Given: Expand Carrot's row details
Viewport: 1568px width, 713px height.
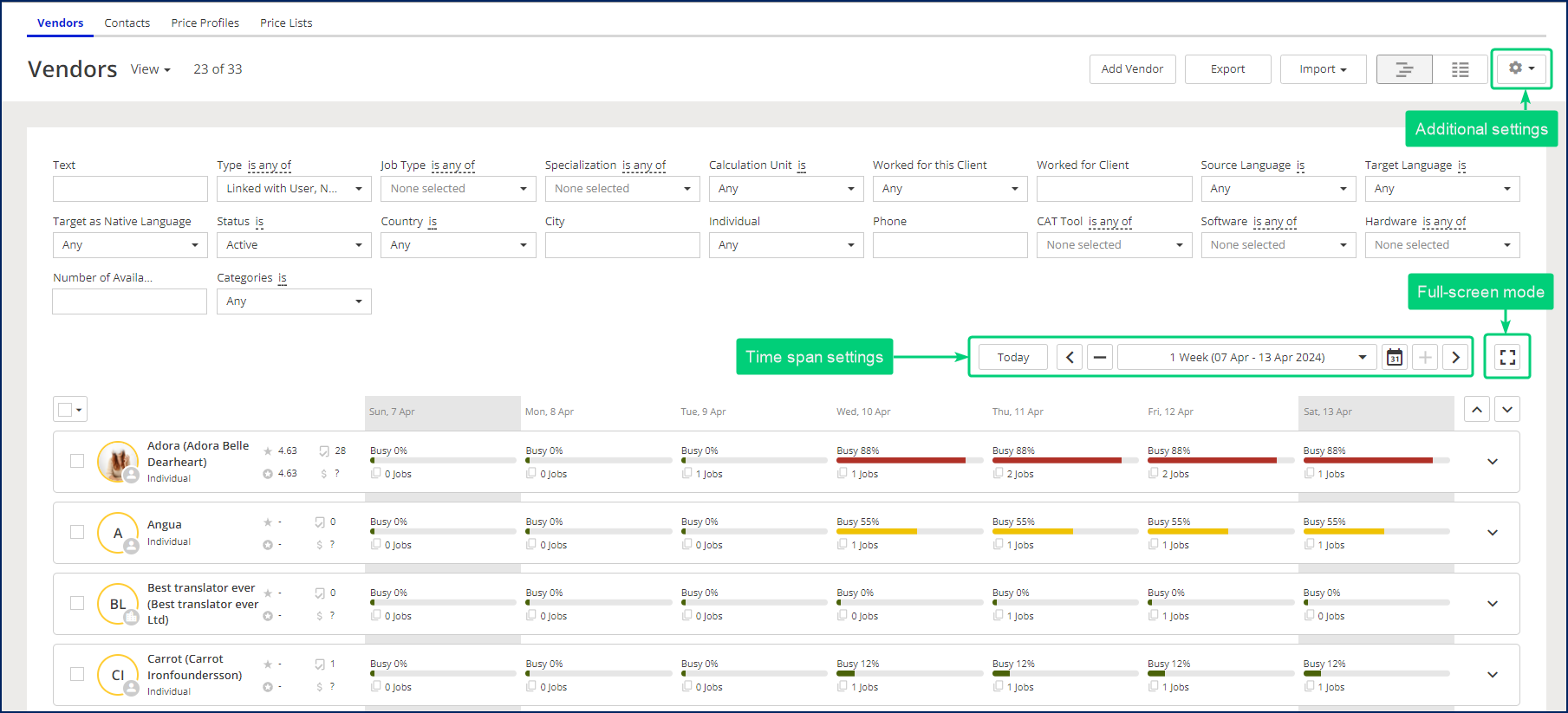Looking at the screenshot, I should click(1493, 675).
